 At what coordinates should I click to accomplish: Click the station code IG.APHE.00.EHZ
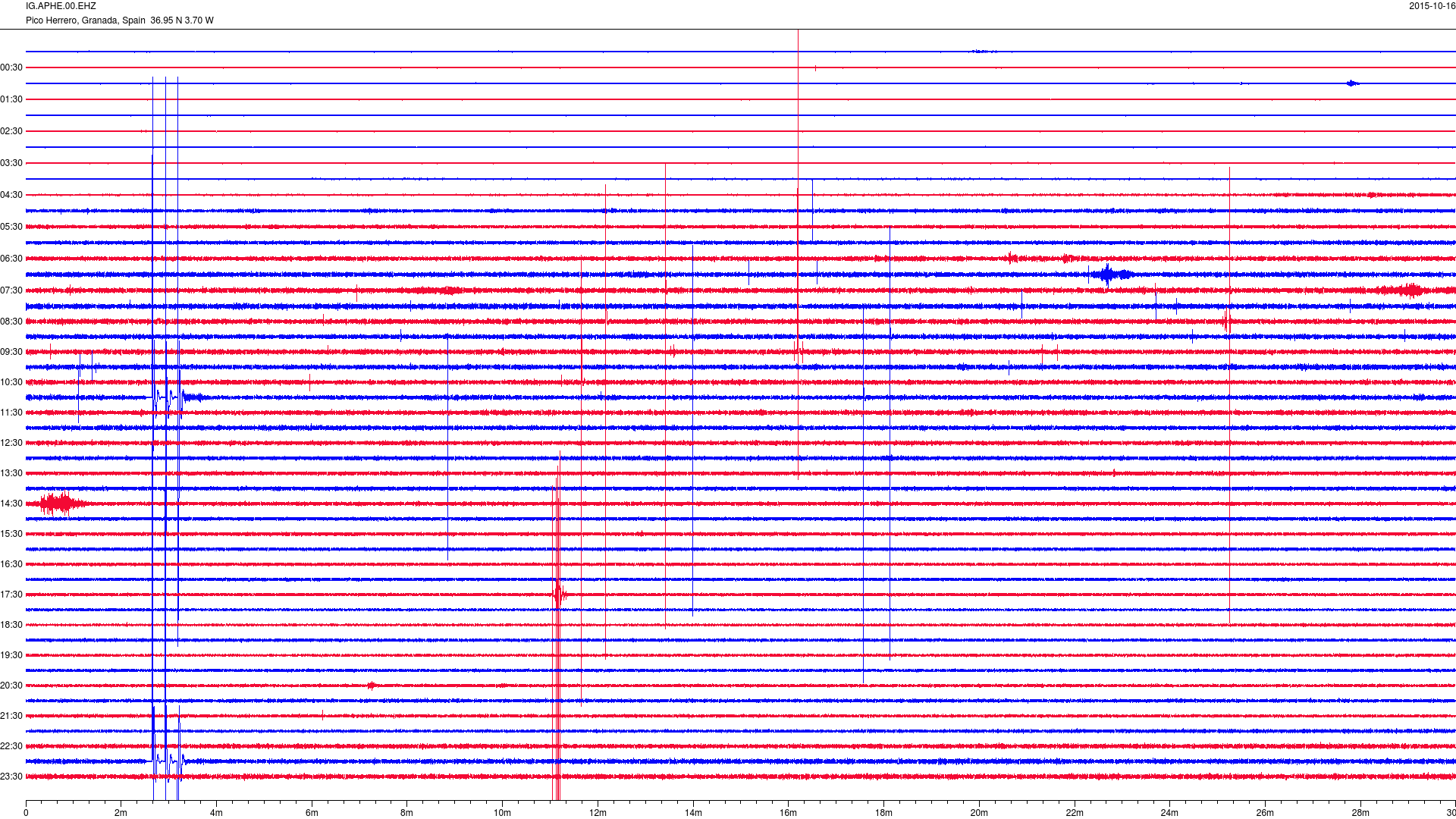[61, 6]
